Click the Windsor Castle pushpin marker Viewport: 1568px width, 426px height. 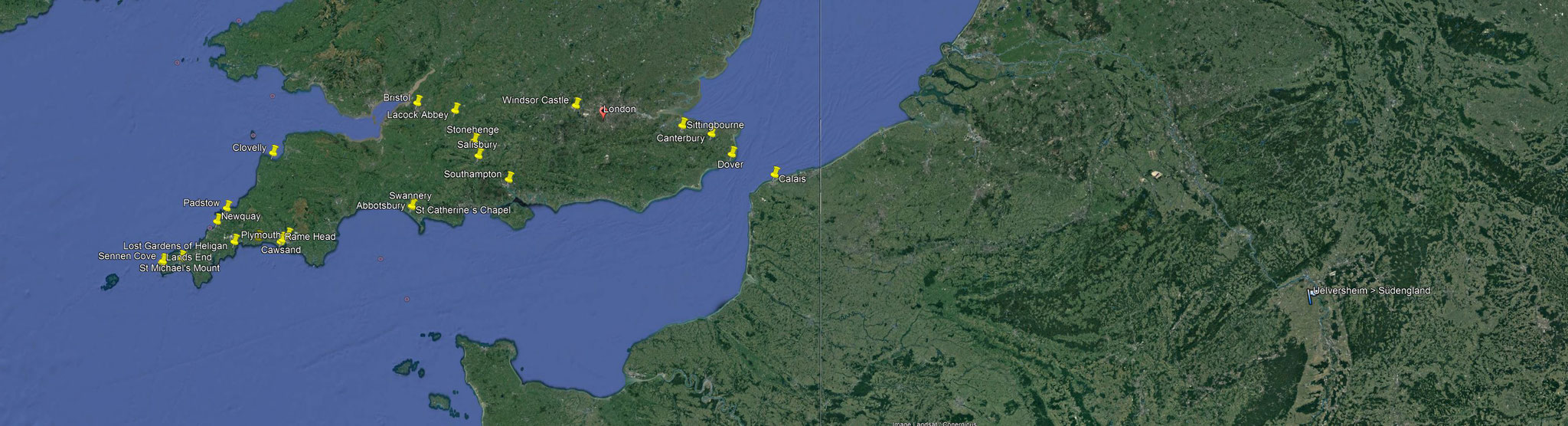(x=577, y=103)
